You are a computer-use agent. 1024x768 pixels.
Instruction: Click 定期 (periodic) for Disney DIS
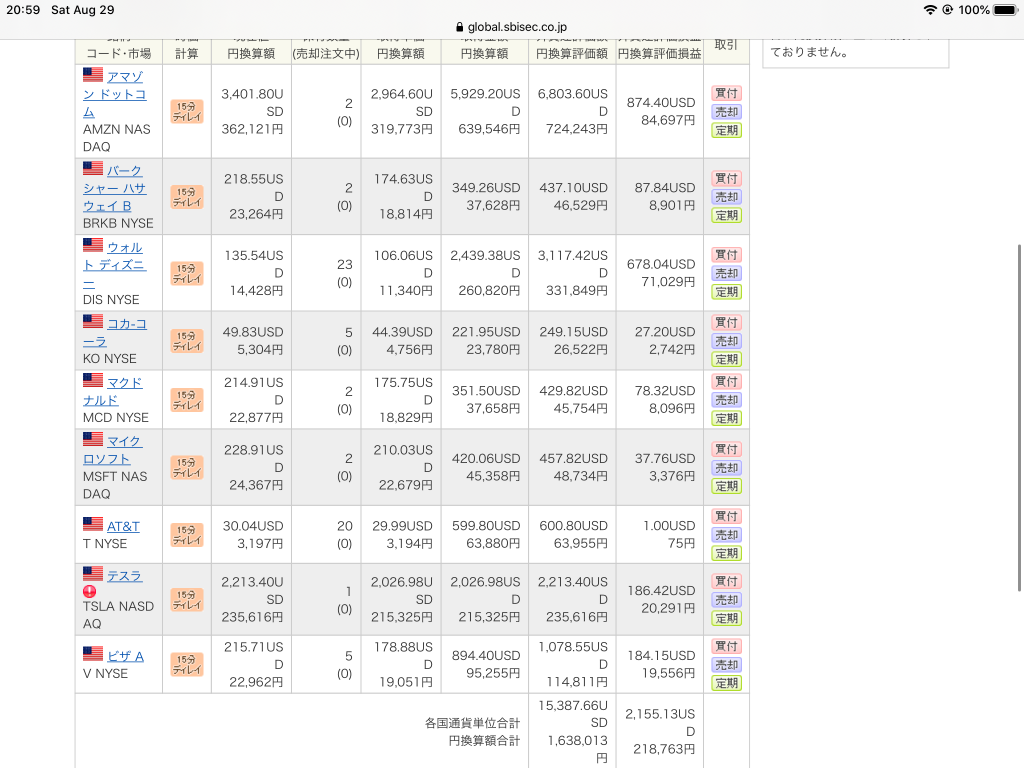(726, 292)
